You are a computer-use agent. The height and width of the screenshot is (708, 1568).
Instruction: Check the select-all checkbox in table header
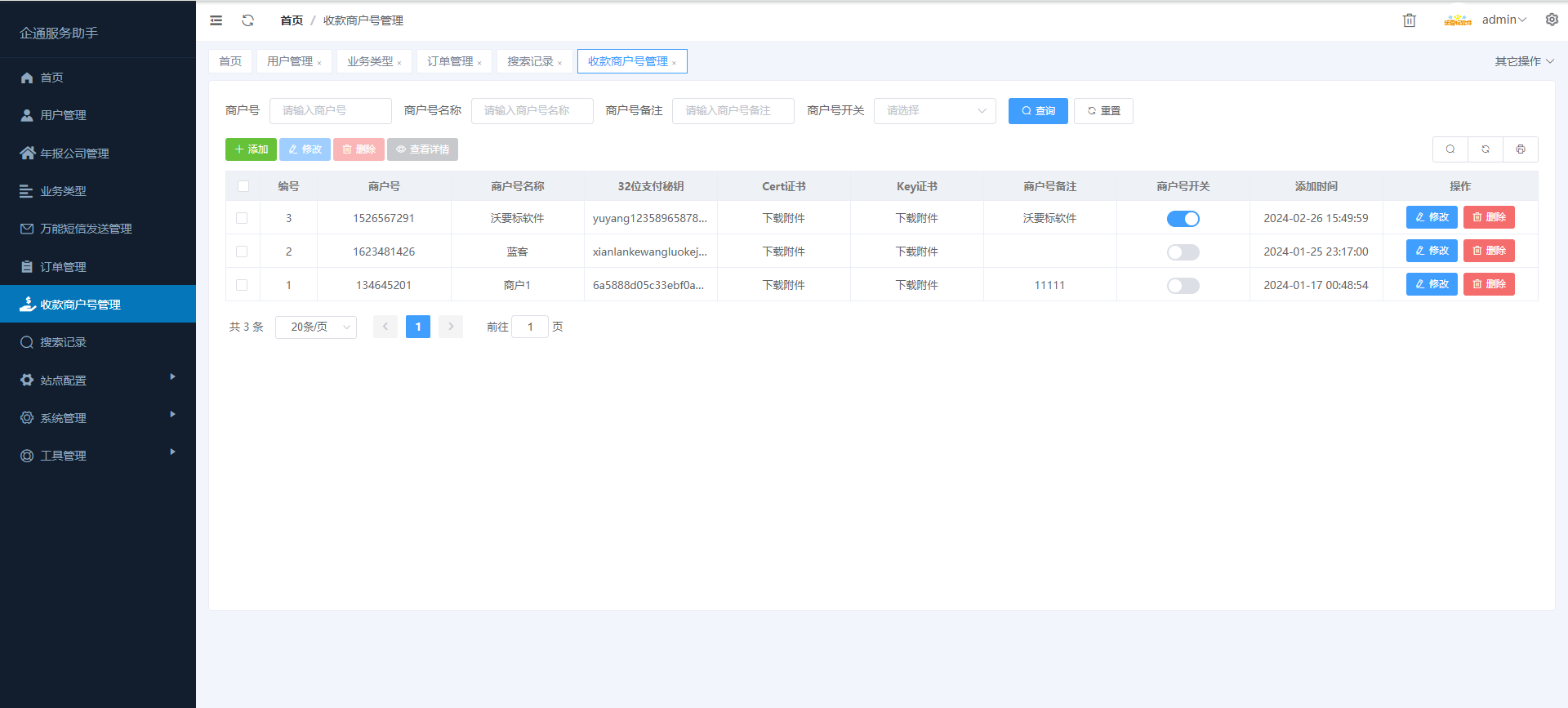point(243,186)
